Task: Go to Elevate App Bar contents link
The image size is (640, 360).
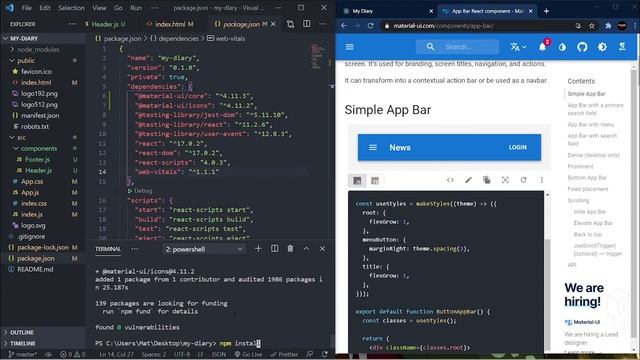Action: (x=593, y=223)
